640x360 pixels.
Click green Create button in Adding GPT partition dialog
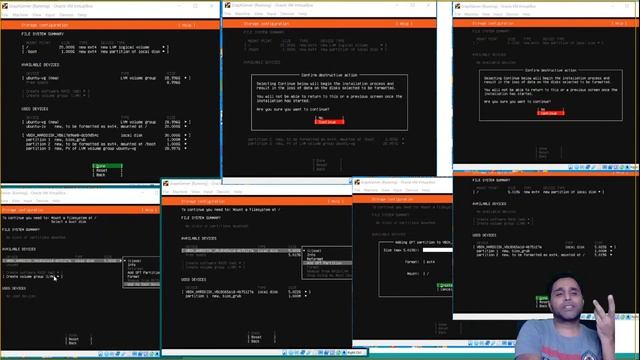tap(444, 286)
